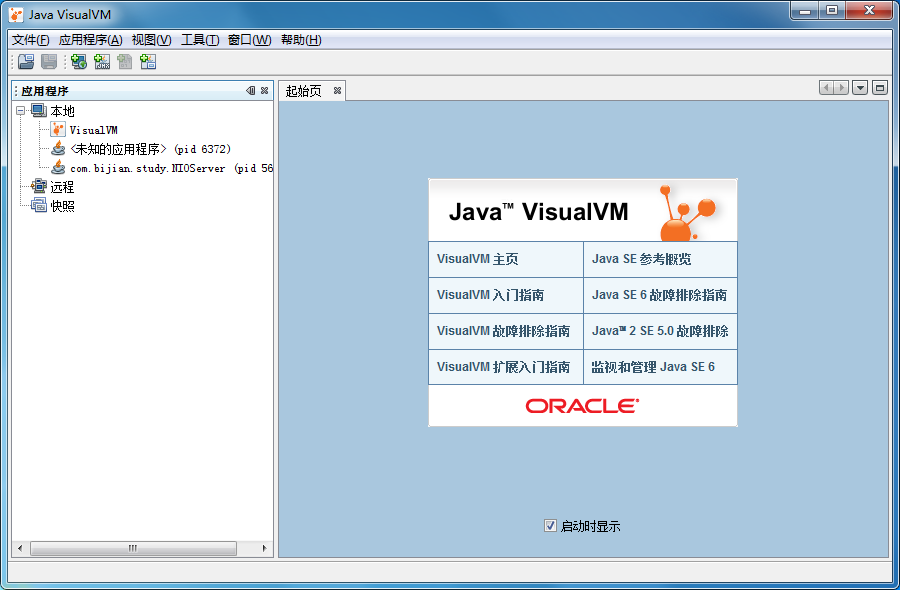Image resolution: width=900 pixels, height=590 pixels.
Task: Close the 应用程序 panel
Action: (x=264, y=91)
